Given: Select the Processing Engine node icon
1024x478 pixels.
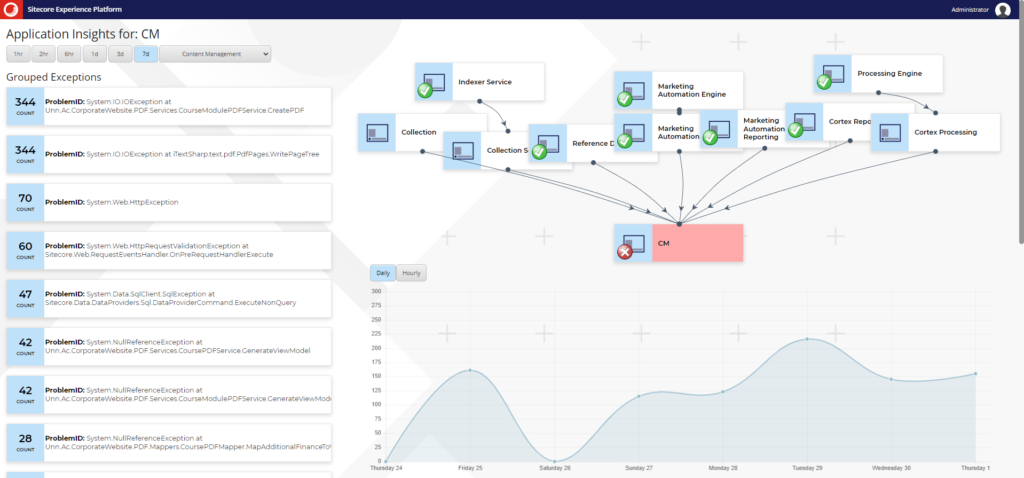Looking at the screenshot, I should pos(833,74).
